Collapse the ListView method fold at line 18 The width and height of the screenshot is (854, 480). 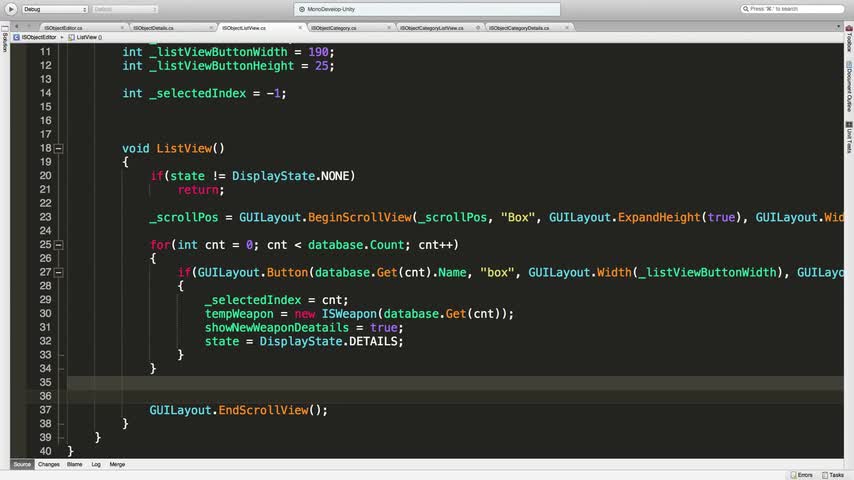59,149
